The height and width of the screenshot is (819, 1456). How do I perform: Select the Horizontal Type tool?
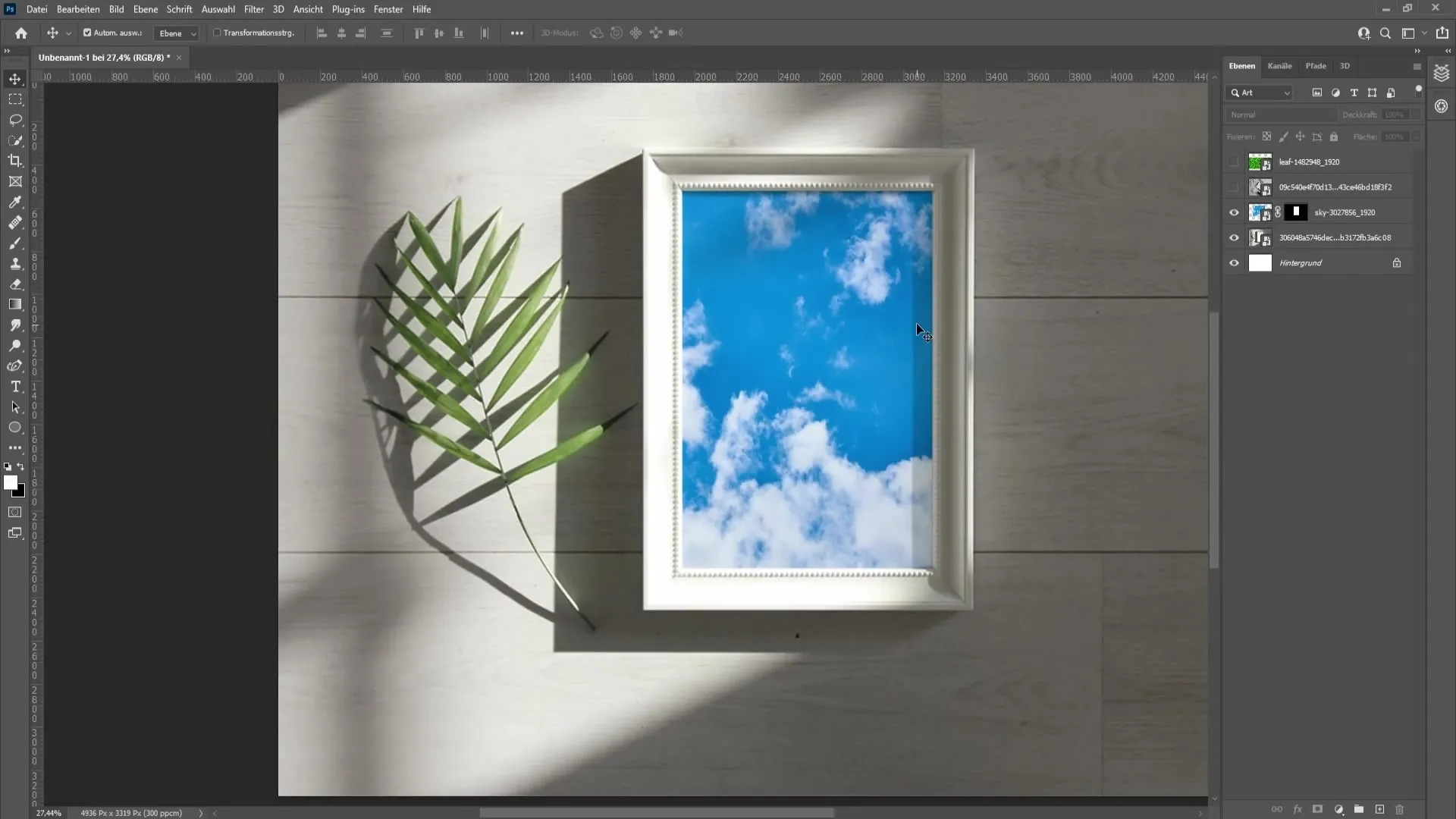click(15, 386)
